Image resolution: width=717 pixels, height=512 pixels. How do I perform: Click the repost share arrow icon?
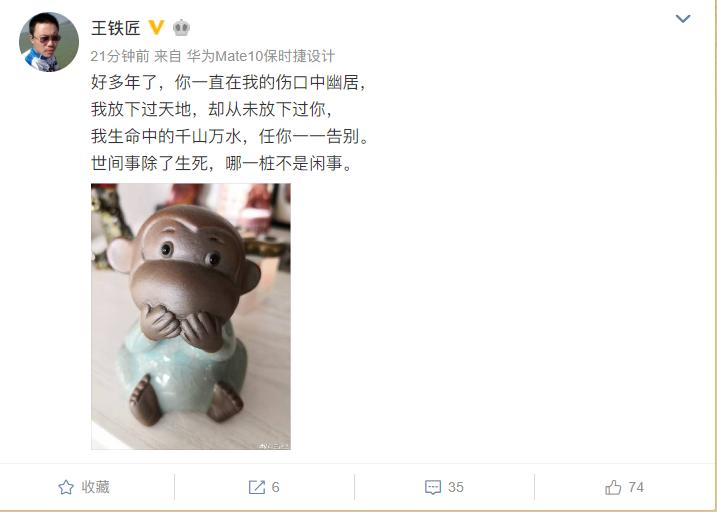(257, 487)
